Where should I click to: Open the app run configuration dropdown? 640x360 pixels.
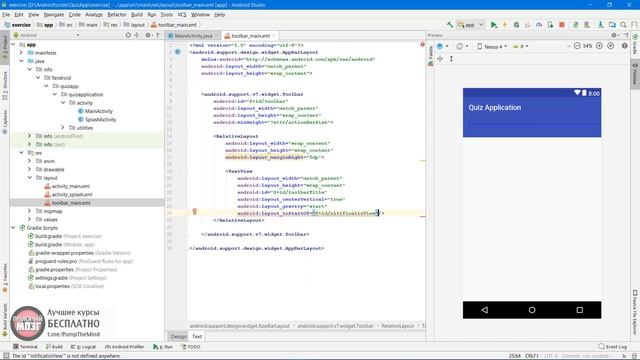tap(471, 25)
